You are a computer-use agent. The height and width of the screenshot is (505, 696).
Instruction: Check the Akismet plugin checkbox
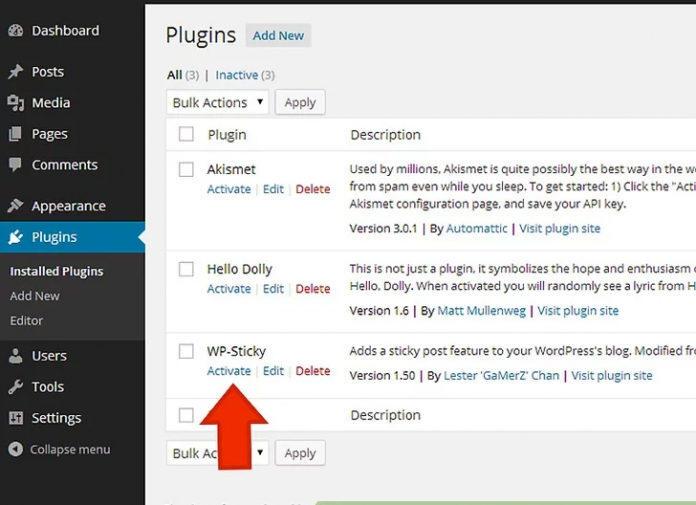[x=186, y=170]
